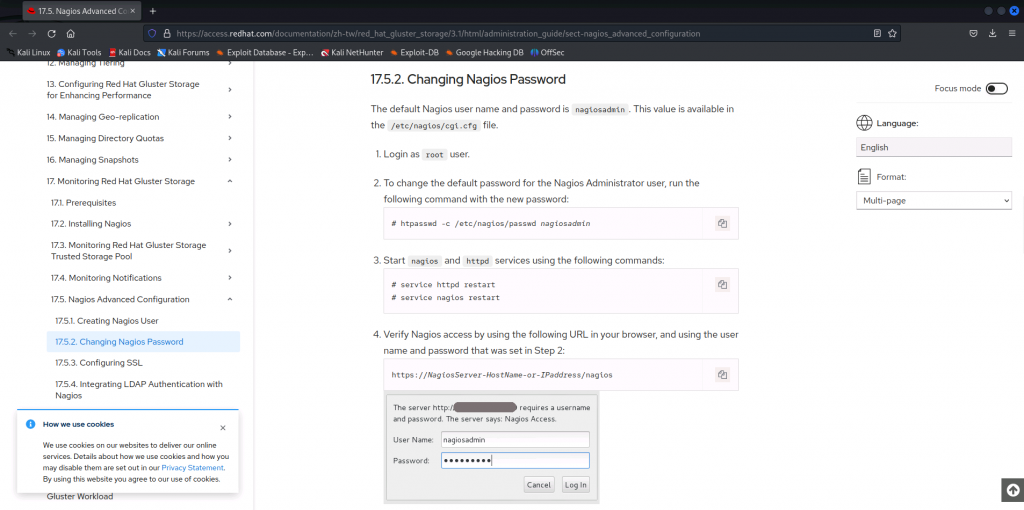
Task: Expand 17.3 Trusted Storage Pool chevron
Action: coord(230,251)
